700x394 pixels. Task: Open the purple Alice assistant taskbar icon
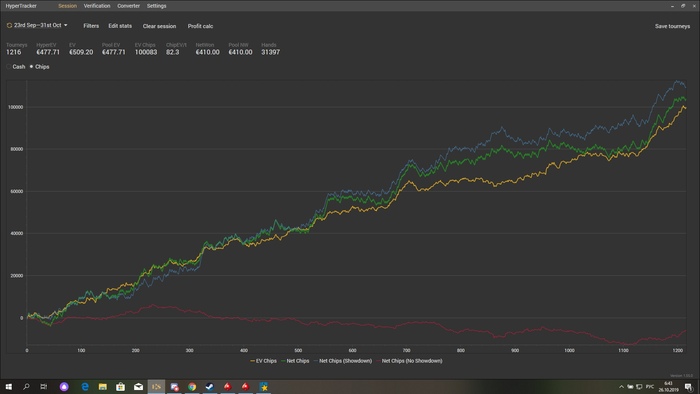(64, 386)
